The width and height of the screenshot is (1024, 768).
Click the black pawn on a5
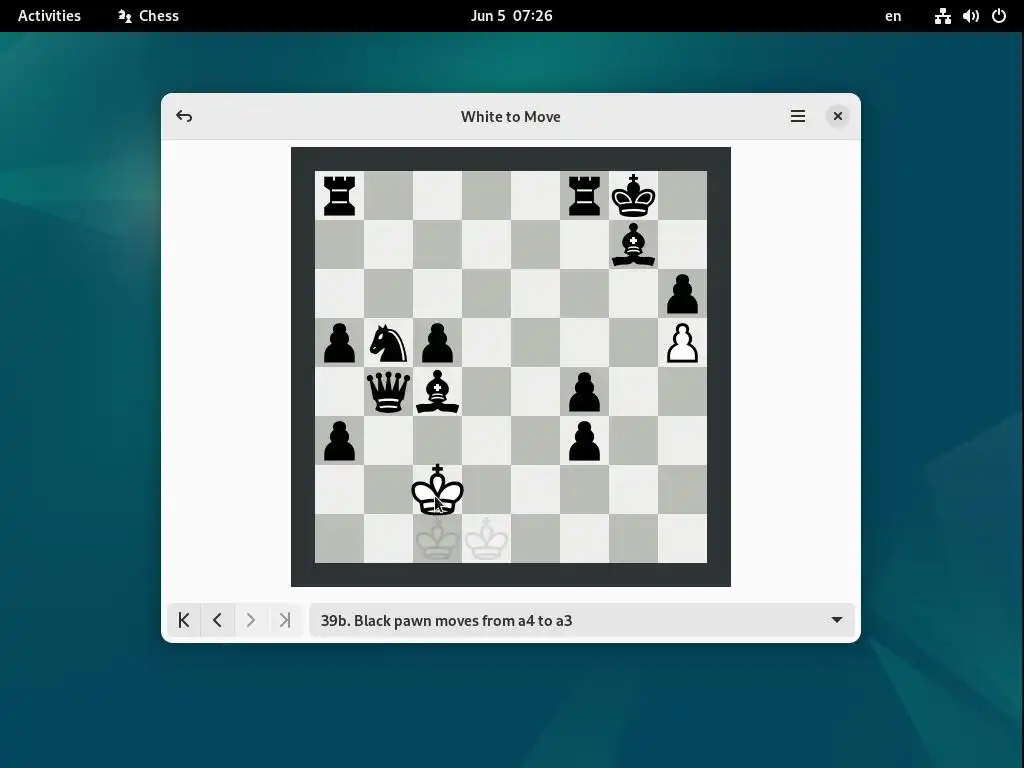point(339,343)
